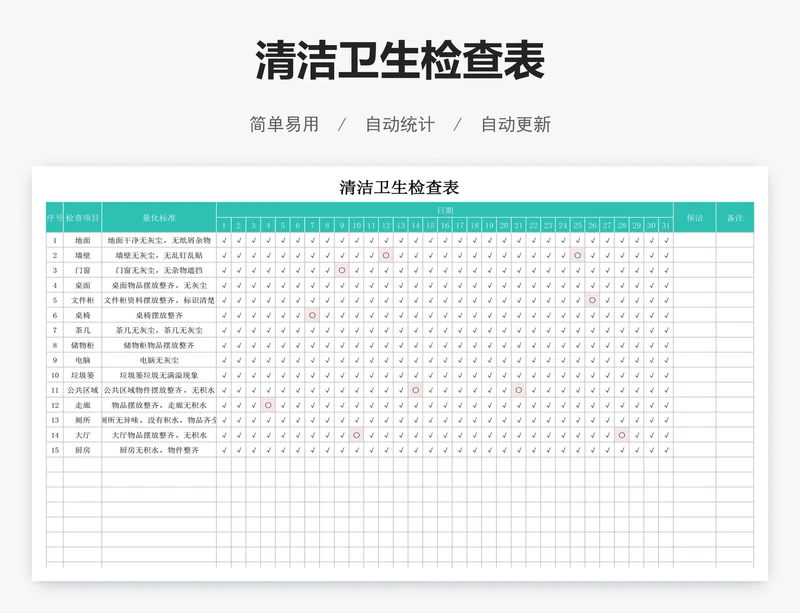Select the 厕所 item cell
800x613 pixels.
pyautogui.click(x=83, y=420)
